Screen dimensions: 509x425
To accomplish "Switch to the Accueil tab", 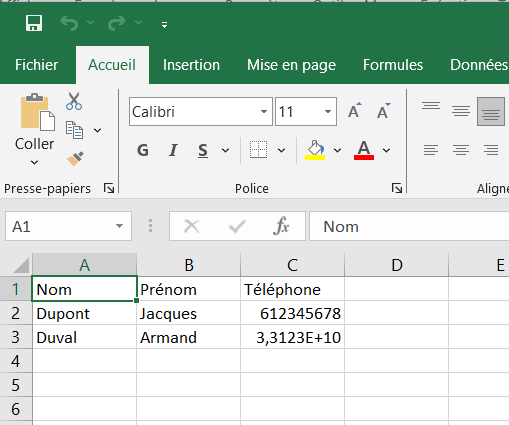I will click(112, 65).
